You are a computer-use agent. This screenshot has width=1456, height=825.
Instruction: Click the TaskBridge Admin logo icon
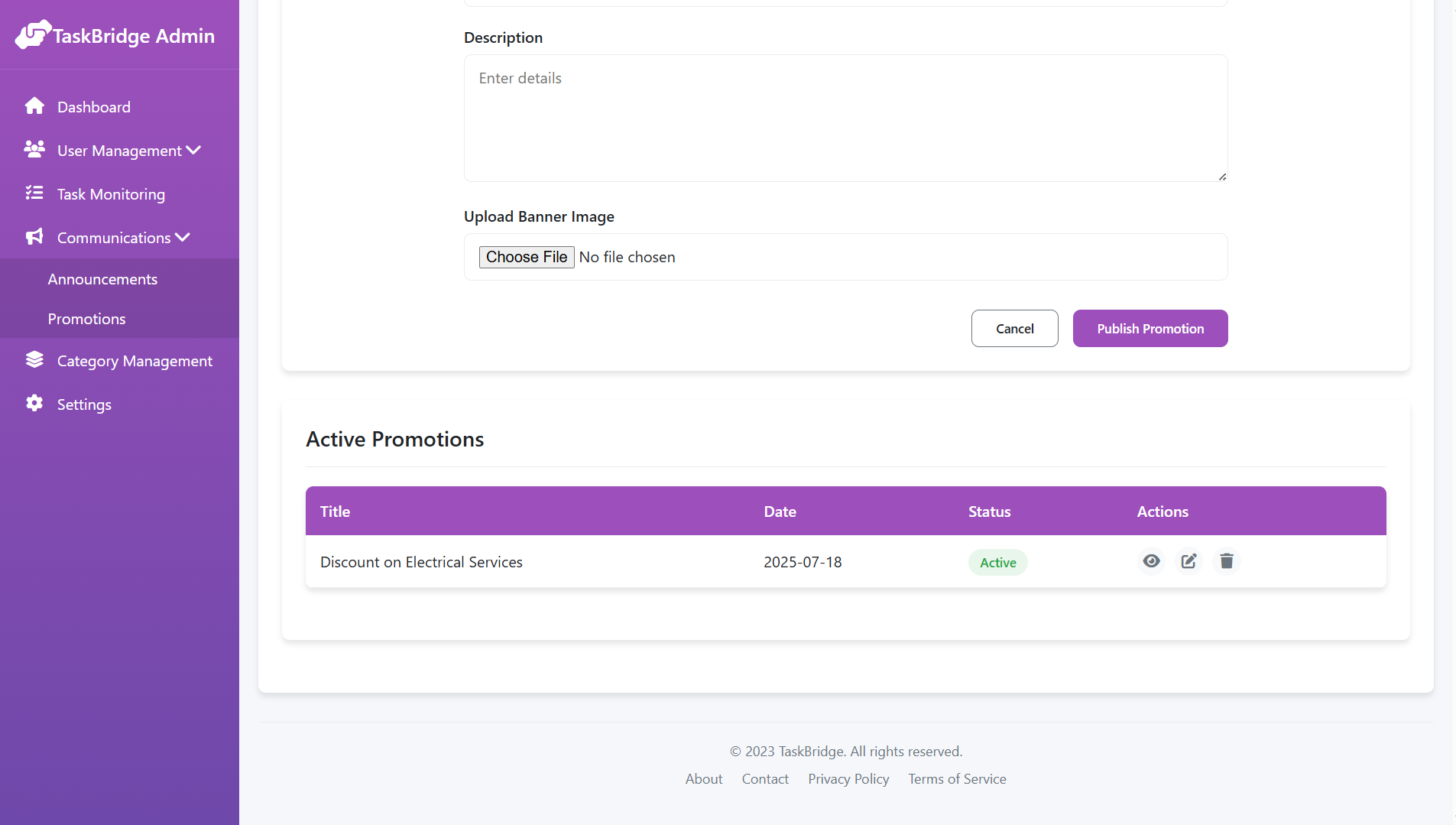[32, 34]
